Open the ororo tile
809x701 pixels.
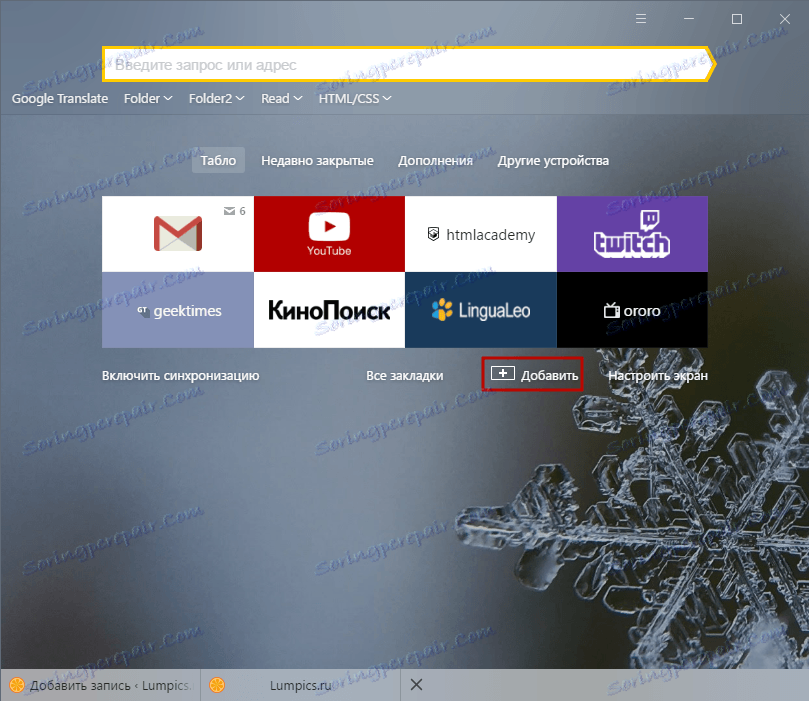(x=632, y=310)
